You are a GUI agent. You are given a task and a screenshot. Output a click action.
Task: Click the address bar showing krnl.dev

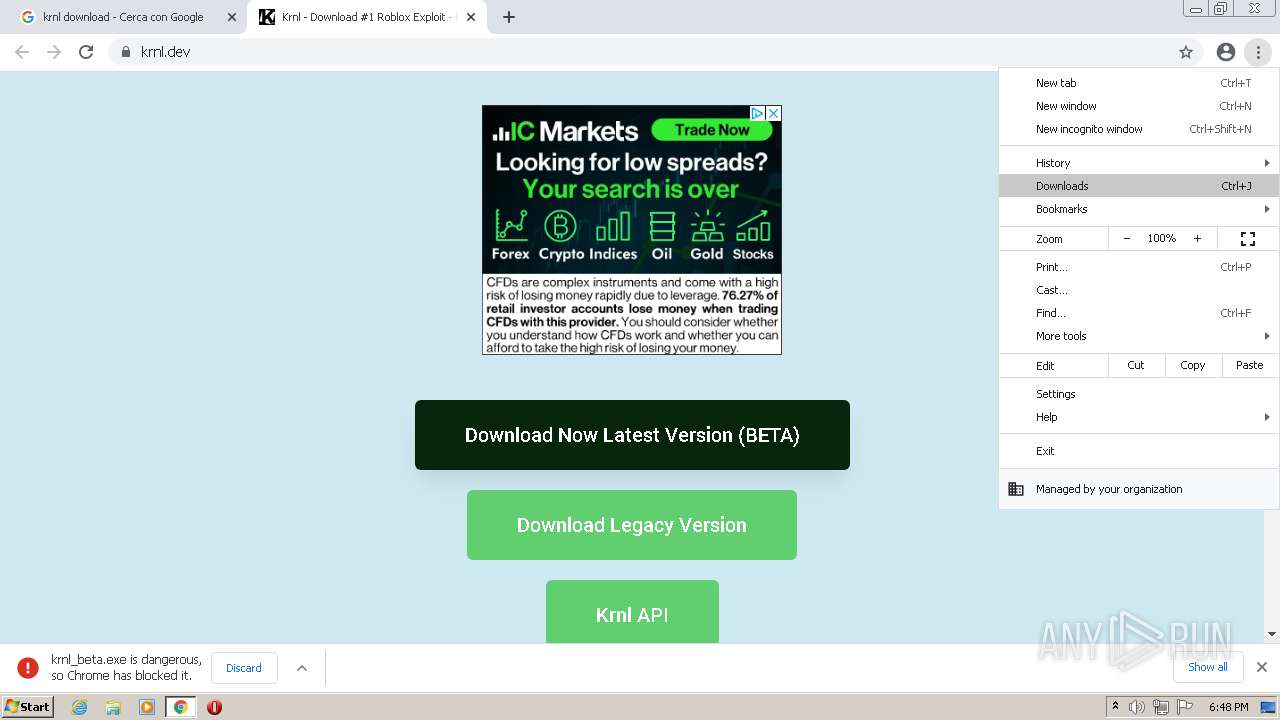pyautogui.click(x=640, y=52)
